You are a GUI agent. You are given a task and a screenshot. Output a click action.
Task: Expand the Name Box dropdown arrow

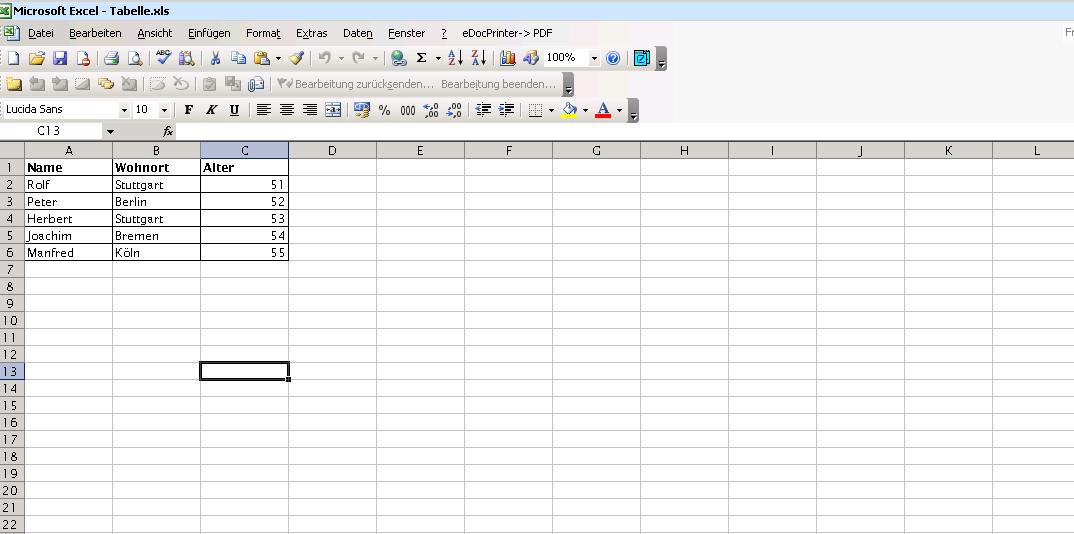[110, 131]
